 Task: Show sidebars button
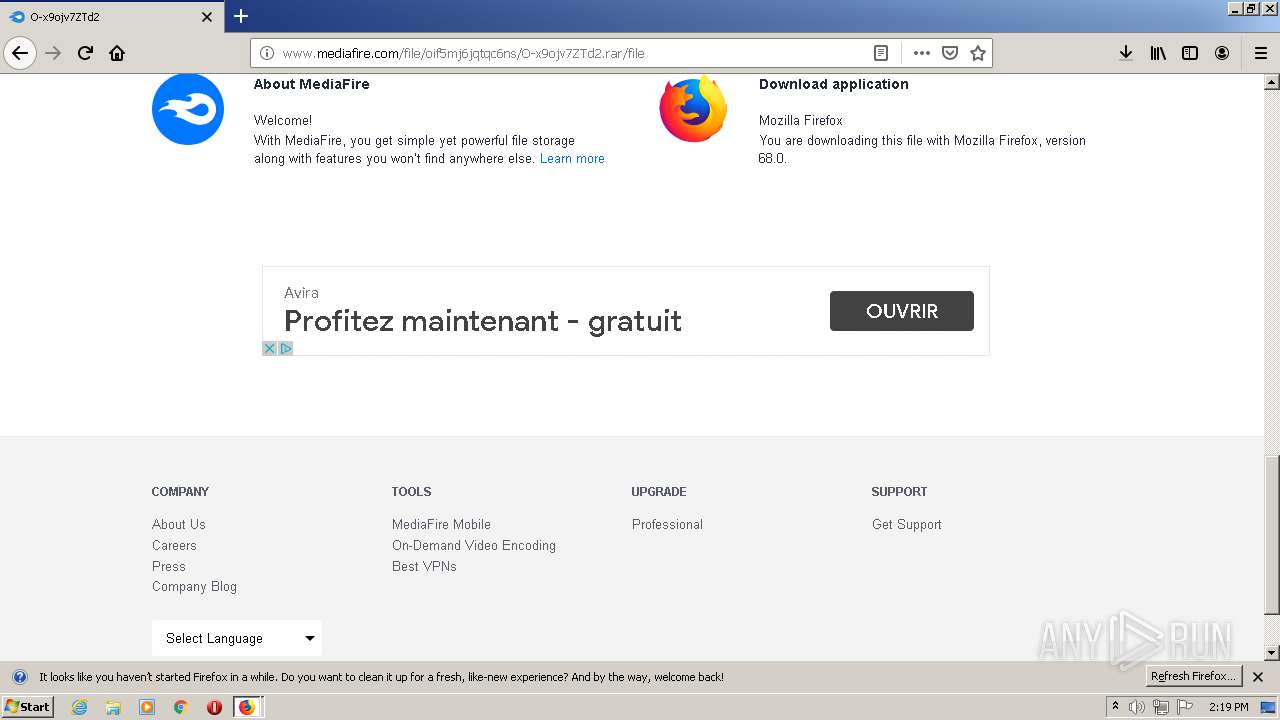coord(1190,53)
